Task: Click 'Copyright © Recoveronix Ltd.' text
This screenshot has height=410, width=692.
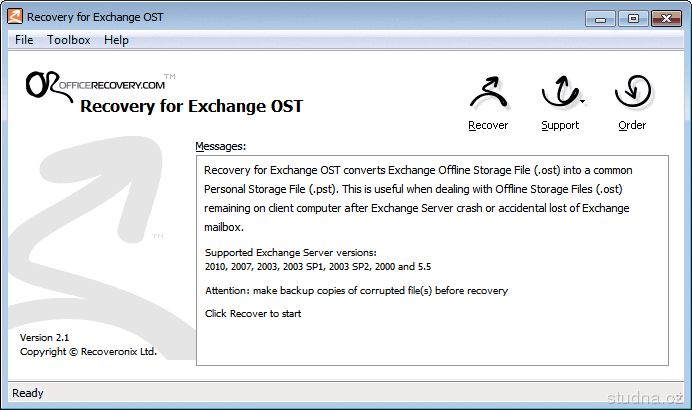Action: tap(88, 352)
